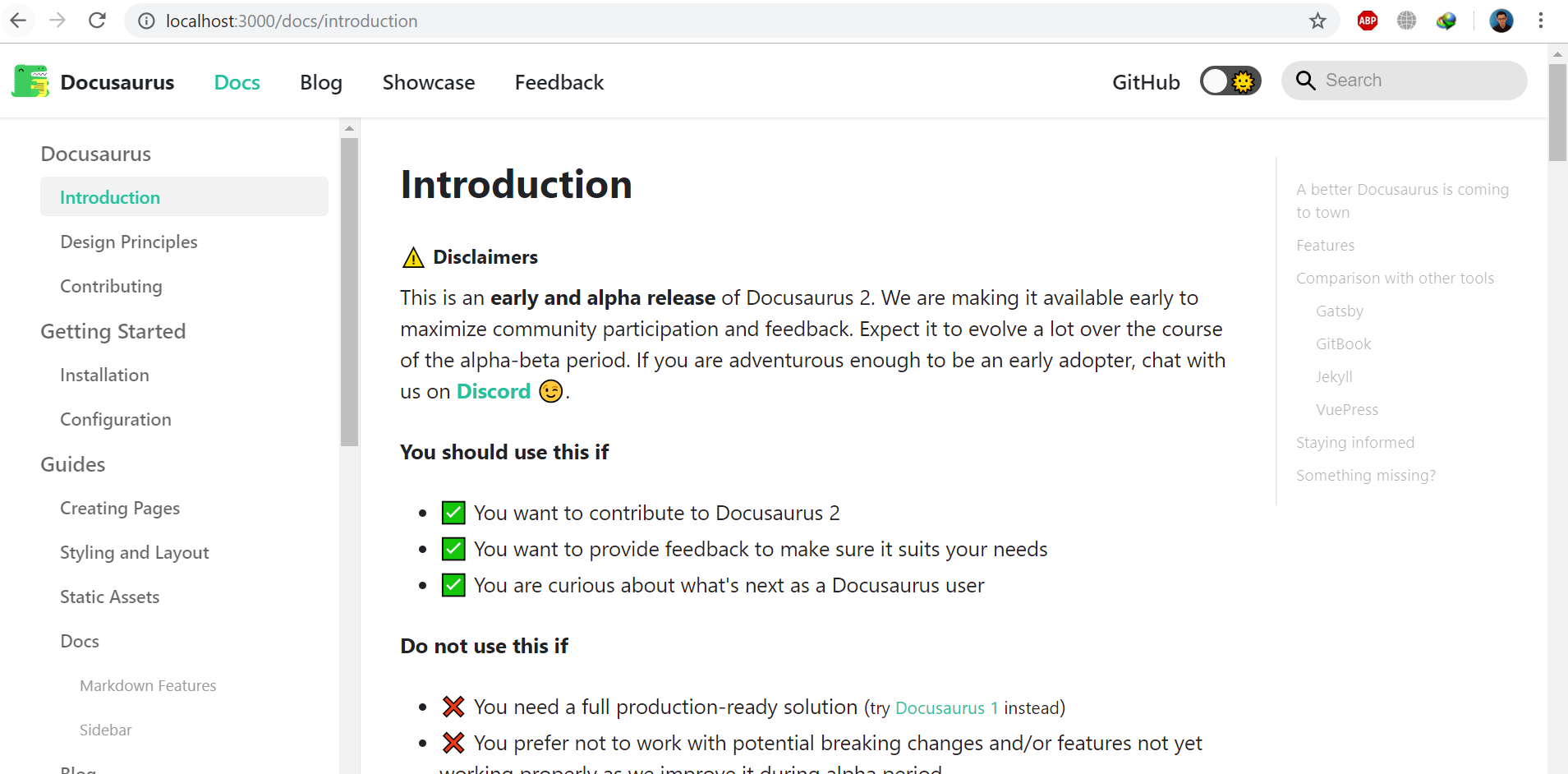Open the Docs navbar tab

point(237,82)
